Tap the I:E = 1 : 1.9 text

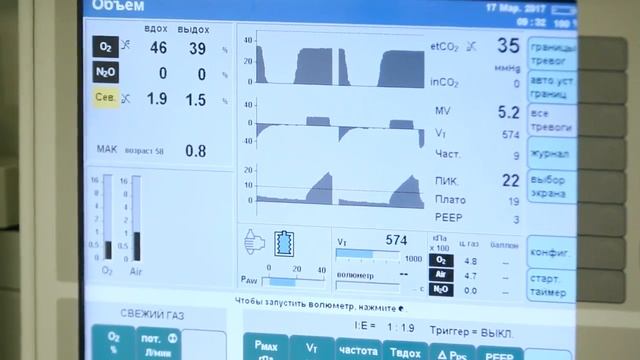point(384,327)
